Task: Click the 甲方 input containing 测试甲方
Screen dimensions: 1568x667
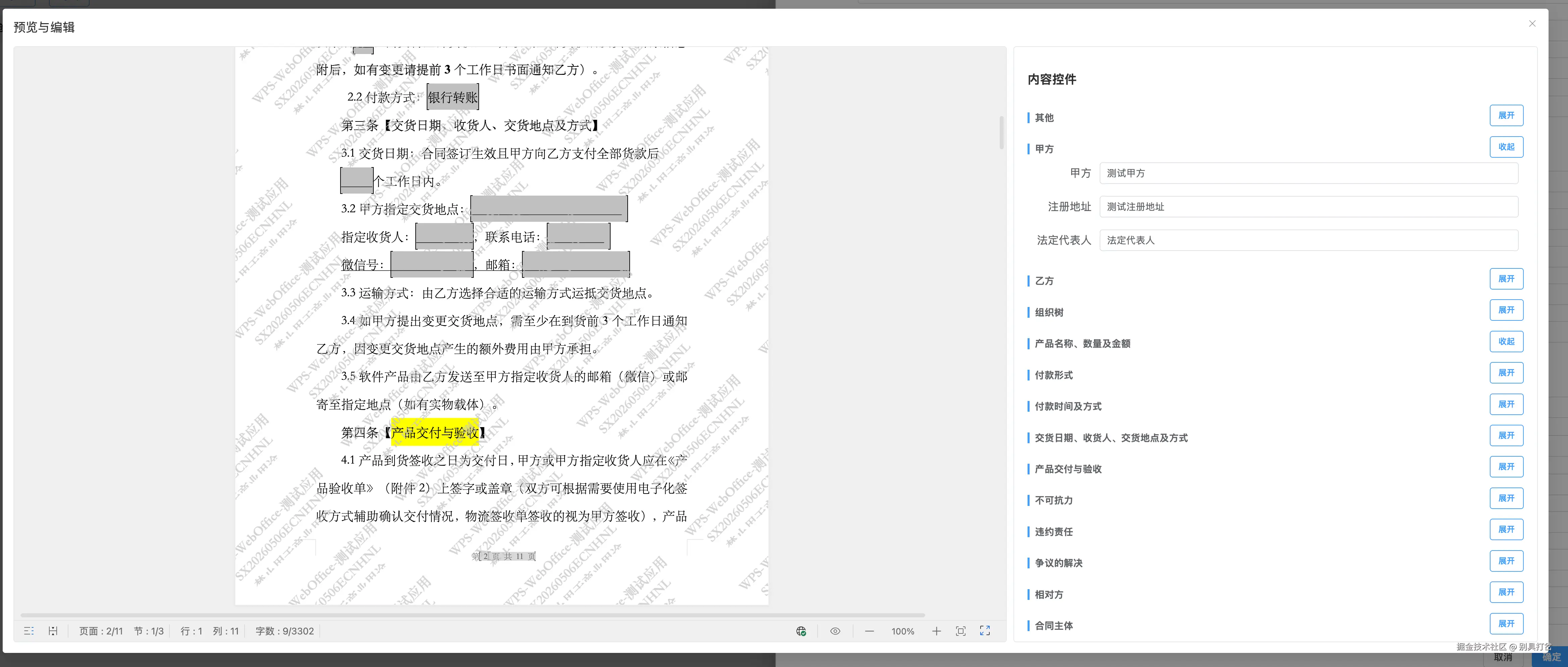Action: [1309, 173]
